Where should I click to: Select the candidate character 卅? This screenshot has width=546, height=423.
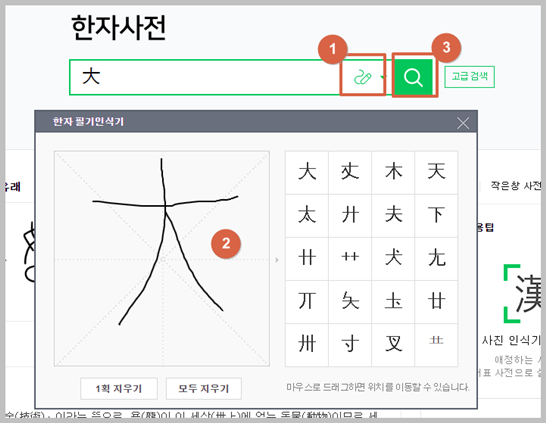coord(307,345)
